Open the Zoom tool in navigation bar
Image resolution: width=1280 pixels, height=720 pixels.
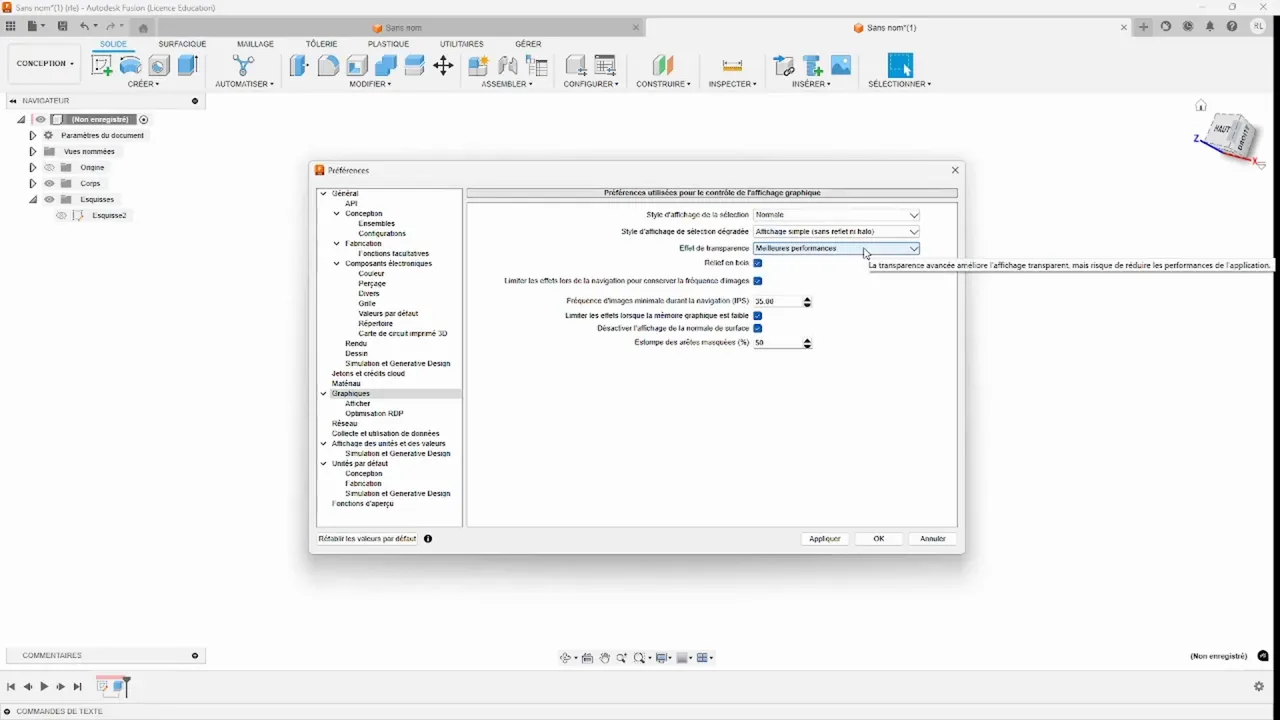coord(622,657)
